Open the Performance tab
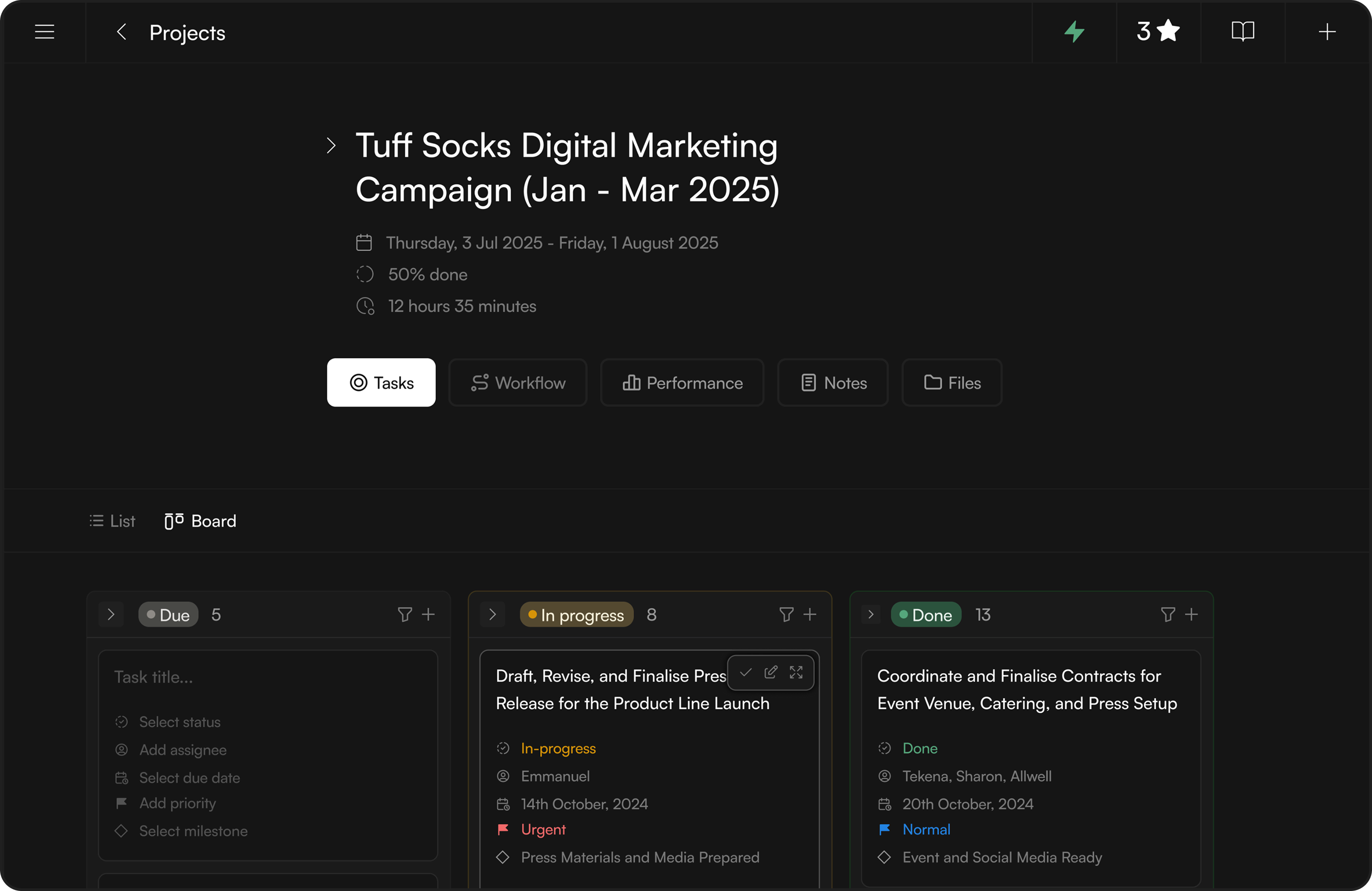The width and height of the screenshot is (1372, 891). pyautogui.click(x=682, y=382)
